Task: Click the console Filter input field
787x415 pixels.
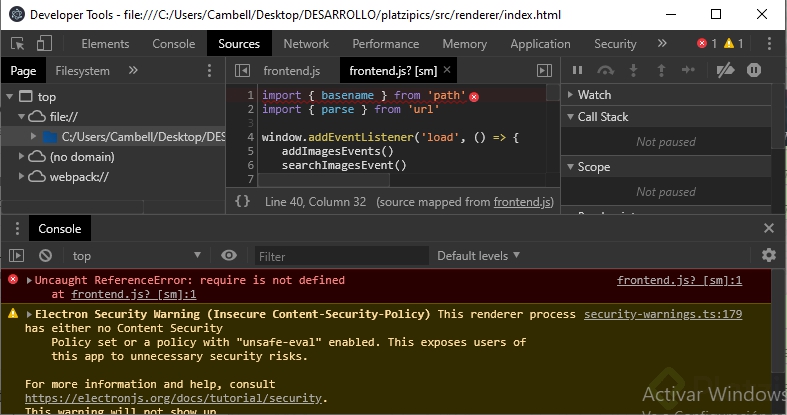Action: click(x=340, y=256)
